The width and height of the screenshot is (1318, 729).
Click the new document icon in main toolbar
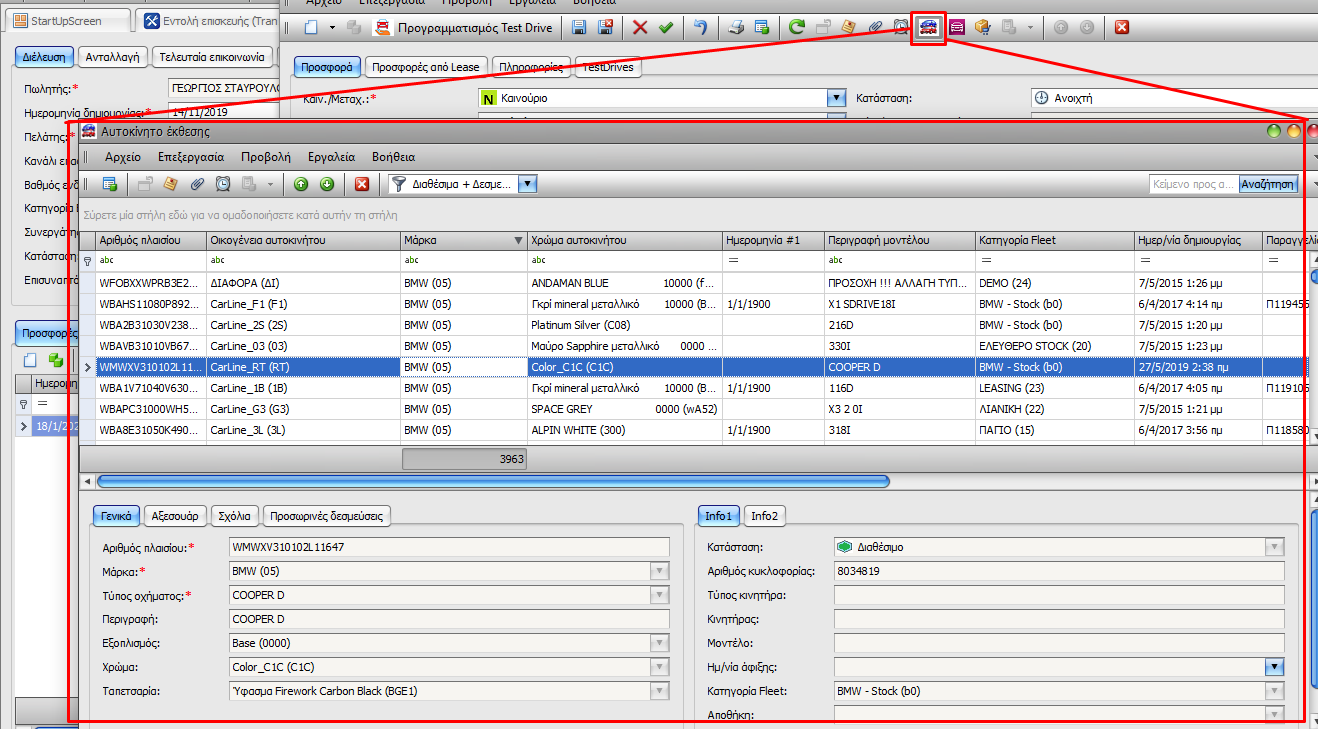(x=311, y=28)
